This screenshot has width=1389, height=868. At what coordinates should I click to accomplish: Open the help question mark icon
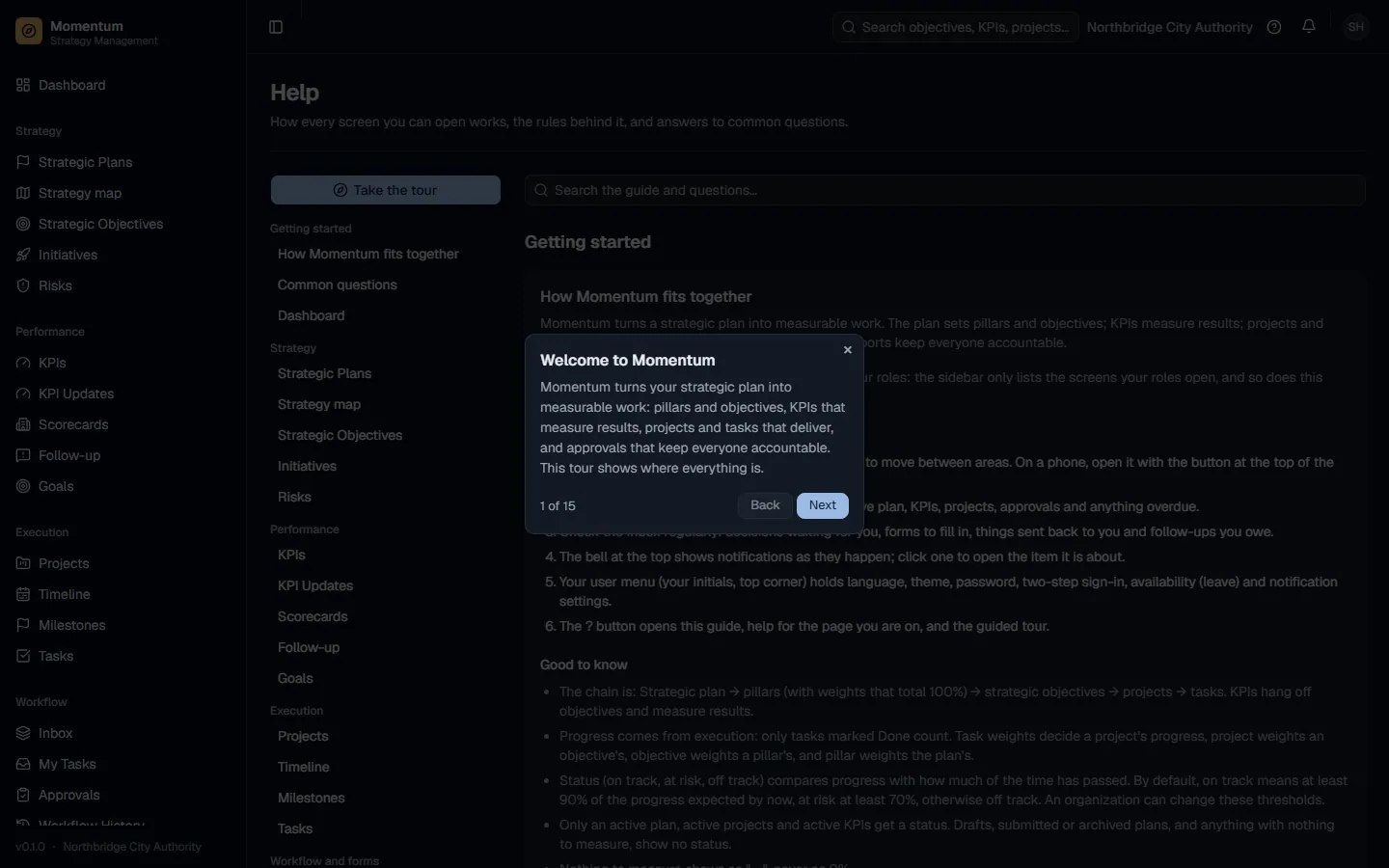(x=1274, y=27)
